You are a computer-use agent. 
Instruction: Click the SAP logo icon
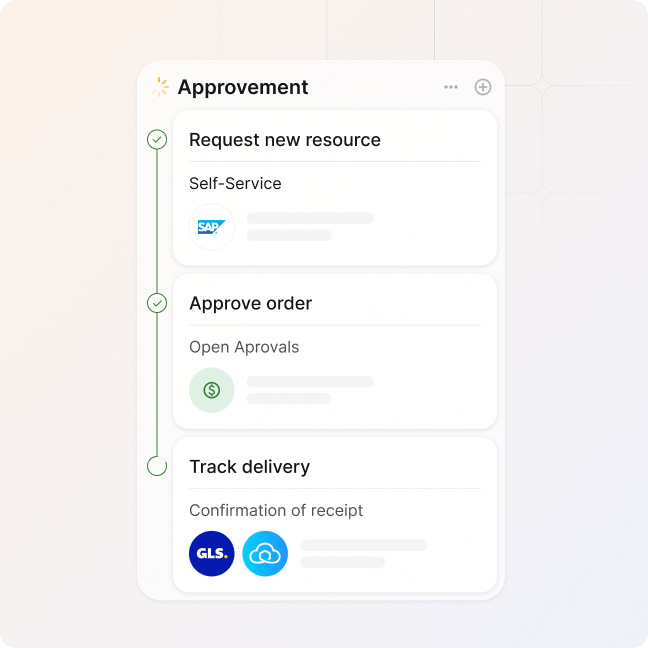click(x=212, y=226)
